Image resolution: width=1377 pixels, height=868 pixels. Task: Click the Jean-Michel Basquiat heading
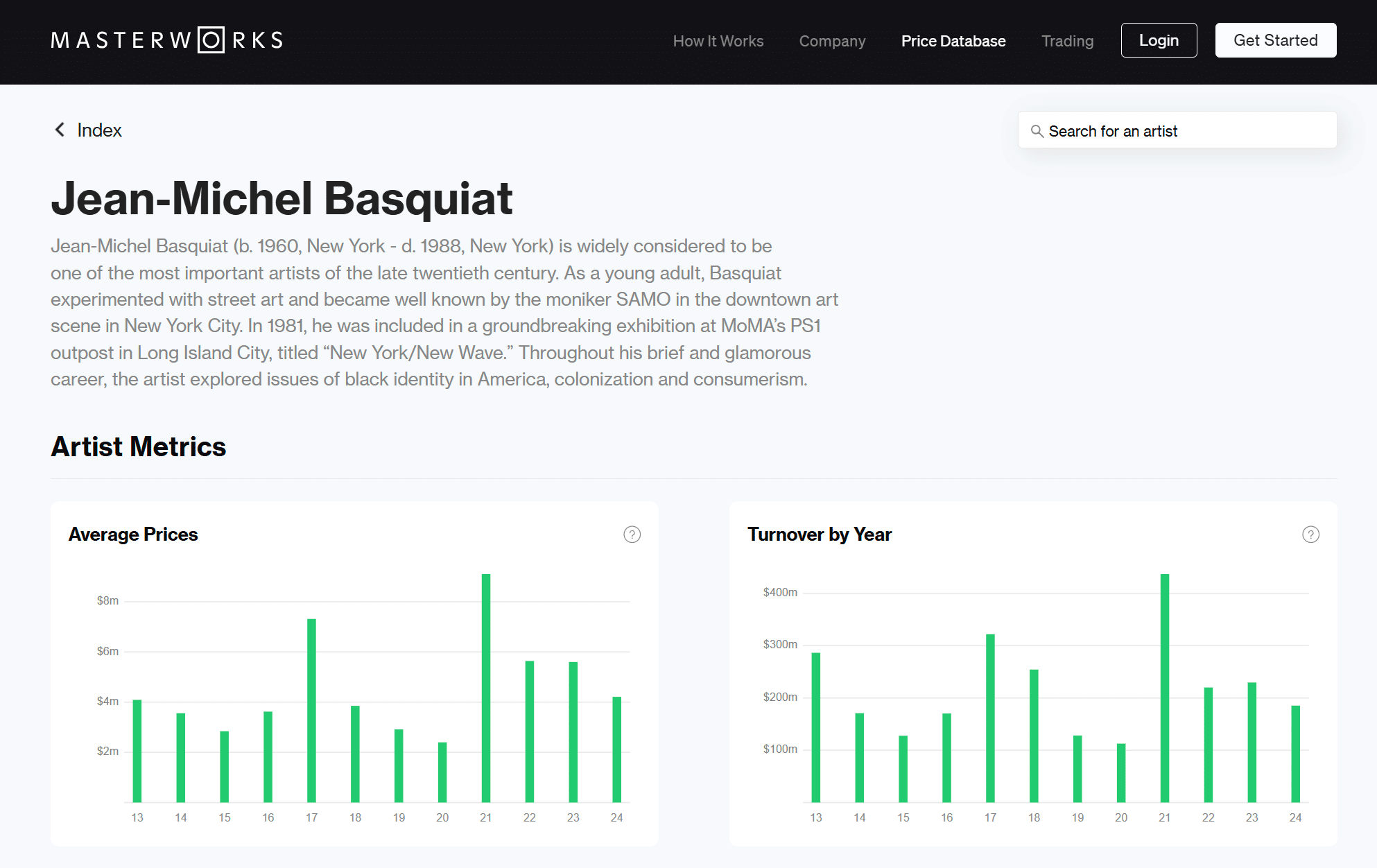pos(282,198)
